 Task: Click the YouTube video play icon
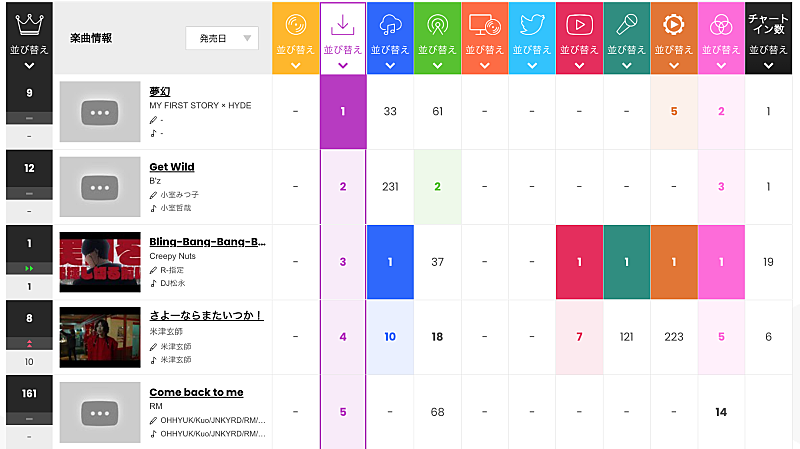[x=579, y=24]
